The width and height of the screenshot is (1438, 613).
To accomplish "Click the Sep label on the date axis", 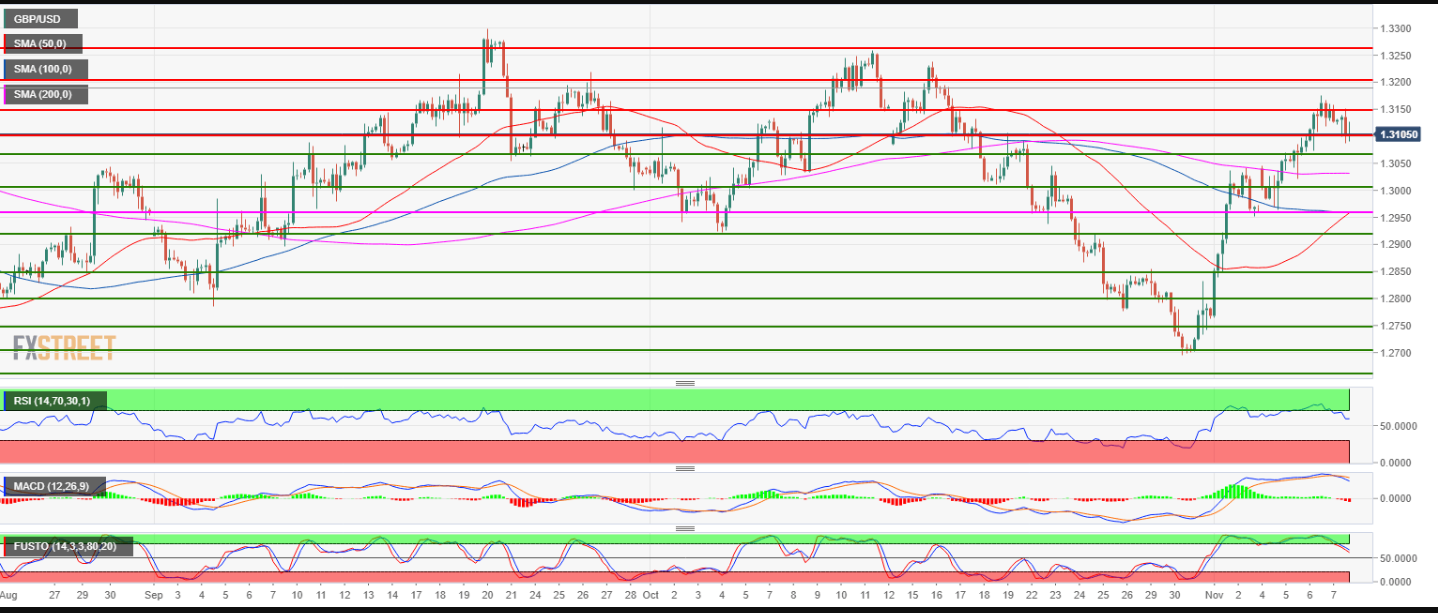I will [152, 593].
